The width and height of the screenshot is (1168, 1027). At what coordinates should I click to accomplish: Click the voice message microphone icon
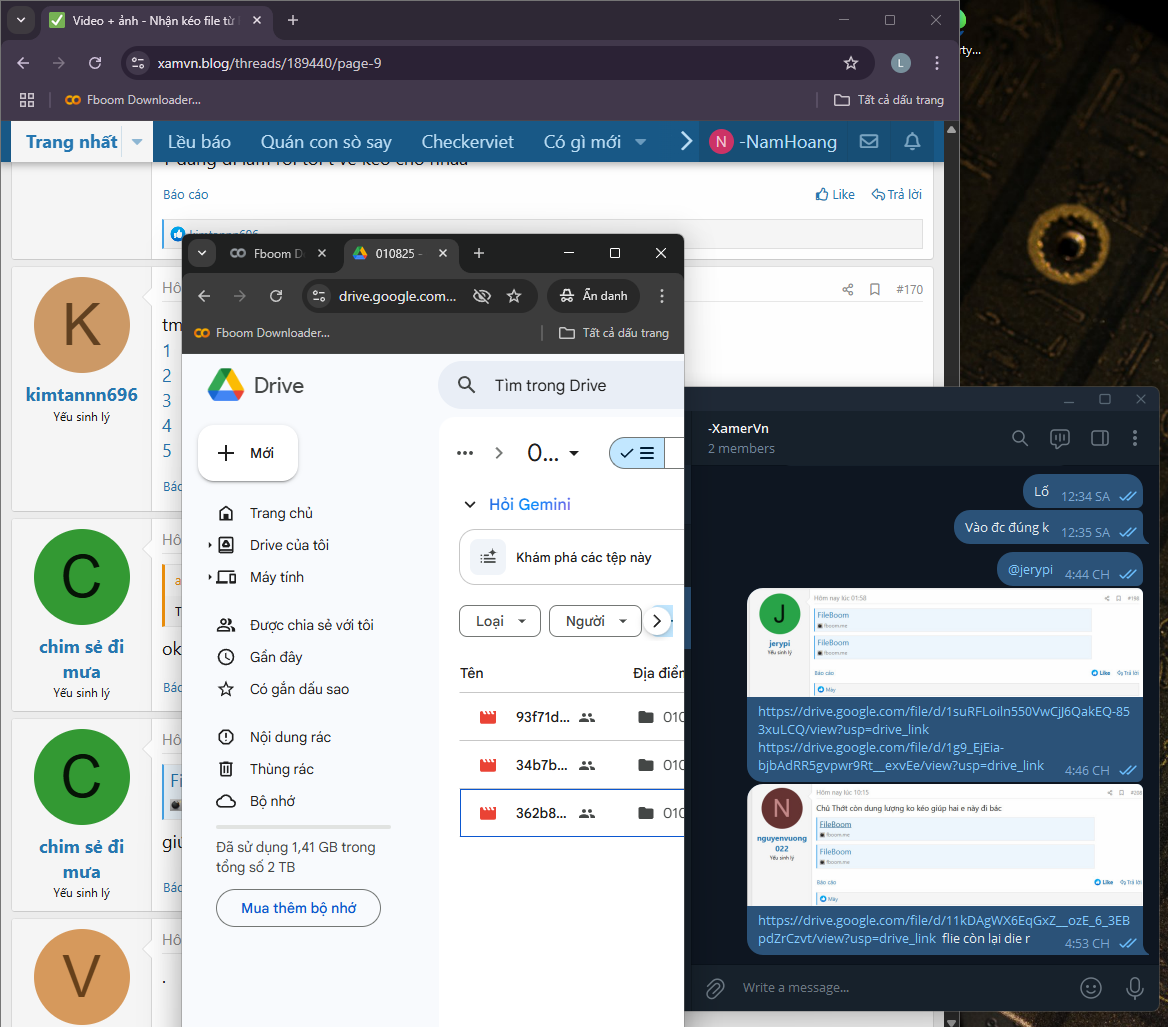pyautogui.click(x=1135, y=987)
